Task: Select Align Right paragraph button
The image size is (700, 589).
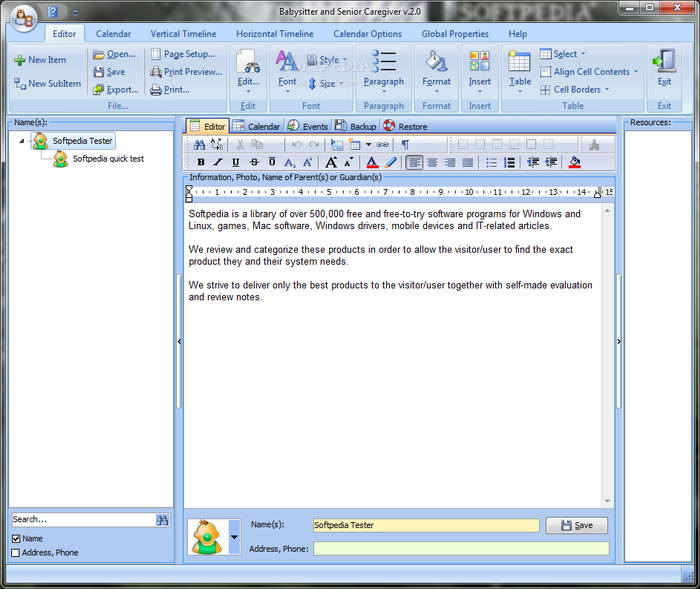Action: coord(450,163)
